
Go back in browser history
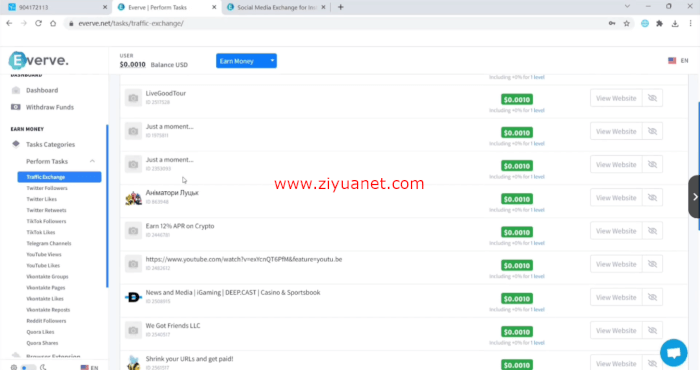9,23
